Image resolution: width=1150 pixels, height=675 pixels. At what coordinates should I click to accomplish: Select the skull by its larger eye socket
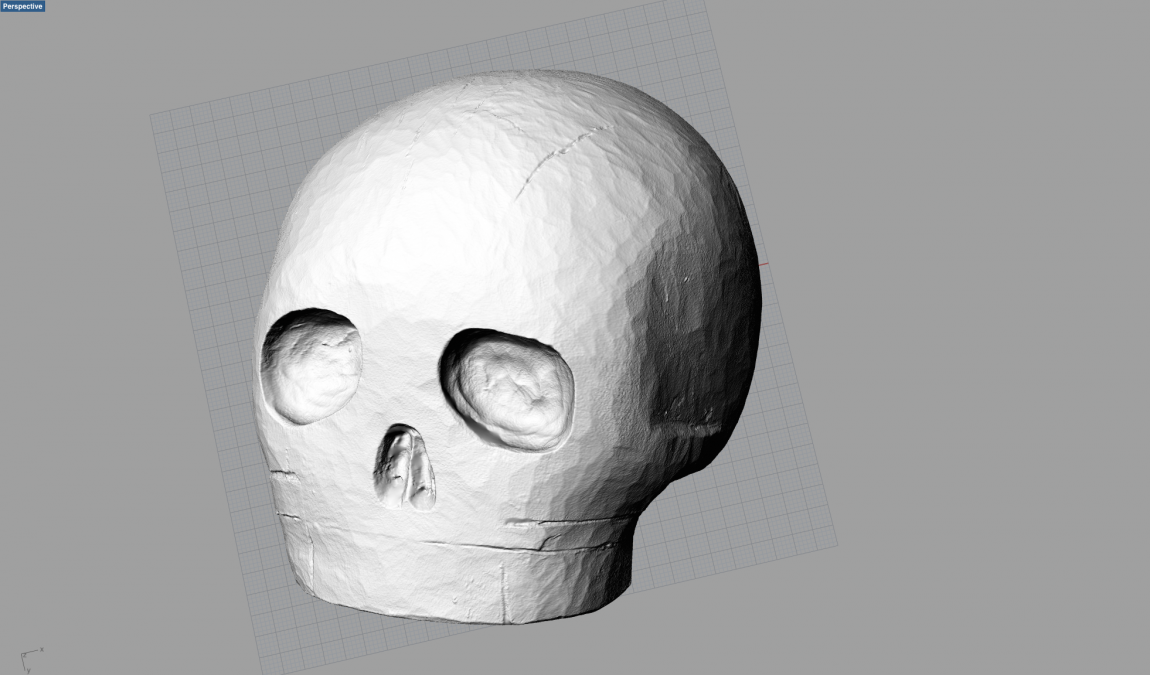[510, 388]
